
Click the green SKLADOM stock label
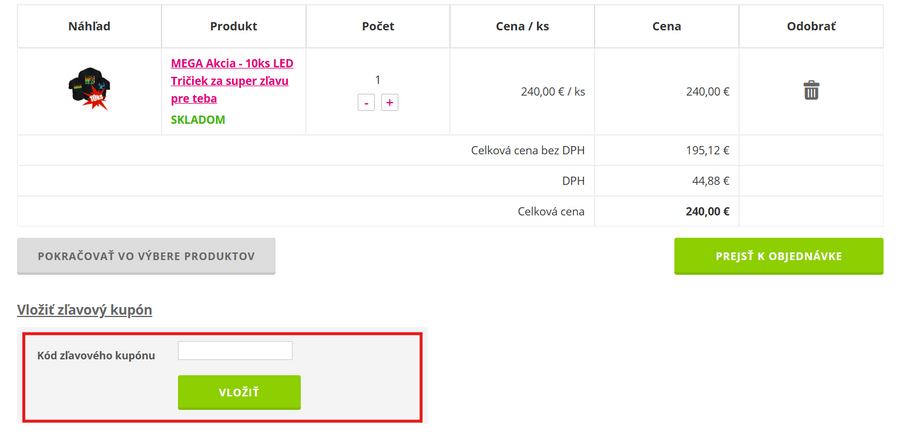click(198, 120)
